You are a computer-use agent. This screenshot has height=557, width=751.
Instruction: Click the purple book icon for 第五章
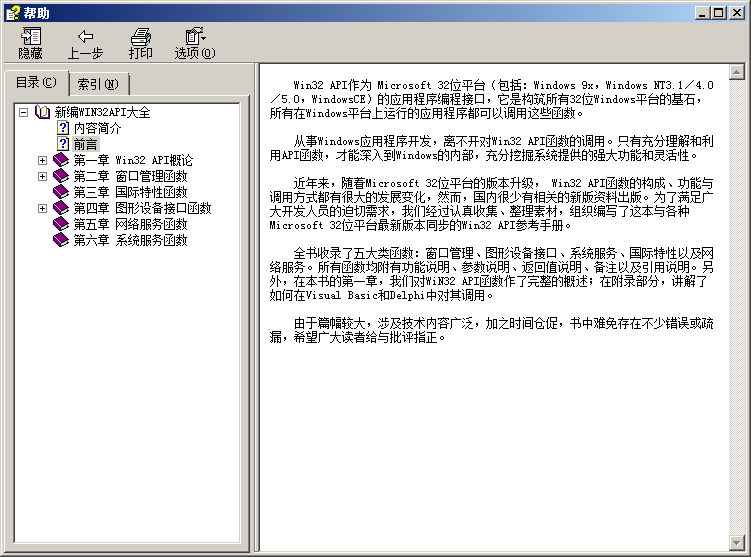[x=61, y=224]
